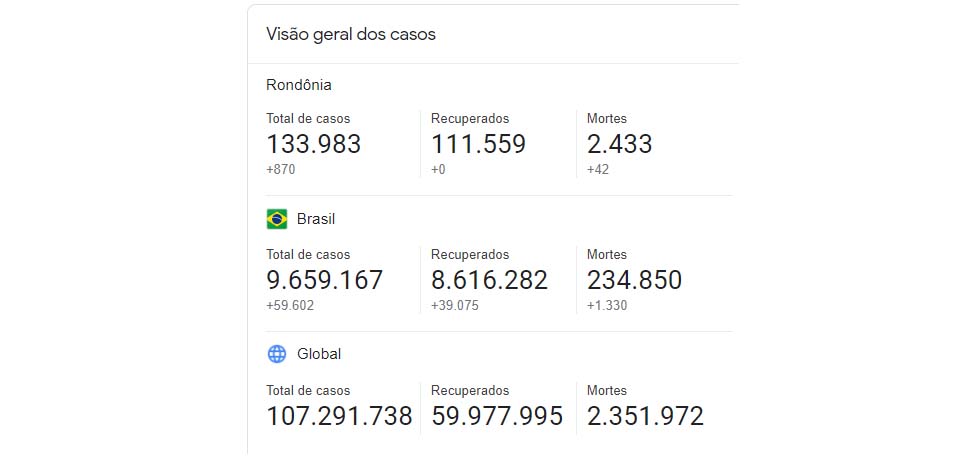Click Global deaths number 2.351.972
Image resolution: width=960 pixels, height=456 pixels.
(645, 416)
